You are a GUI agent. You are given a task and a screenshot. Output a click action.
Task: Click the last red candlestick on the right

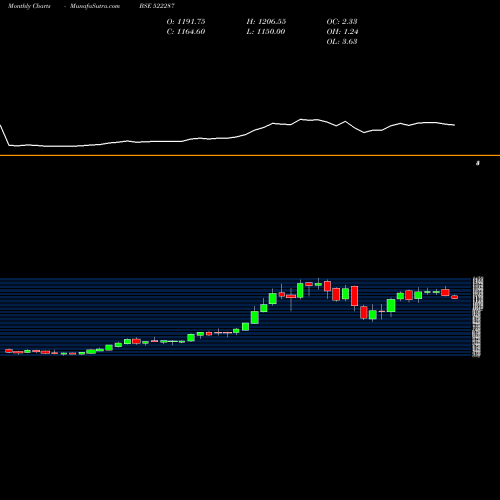point(455,297)
